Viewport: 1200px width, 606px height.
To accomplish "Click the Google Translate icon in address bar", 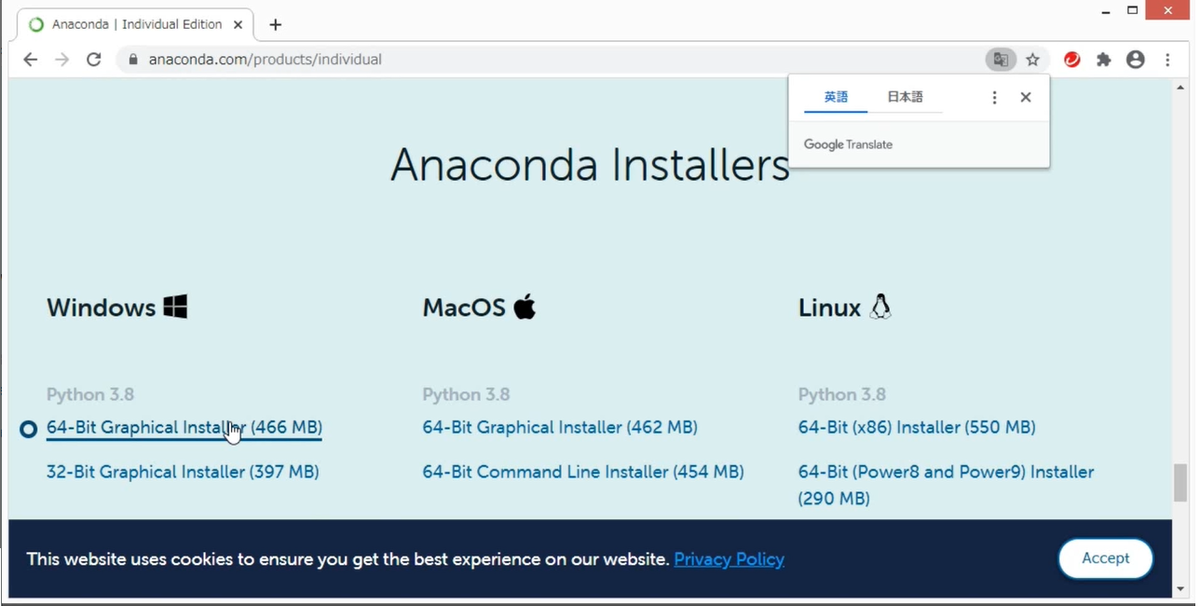I will pyautogui.click(x=1000, y=60).
